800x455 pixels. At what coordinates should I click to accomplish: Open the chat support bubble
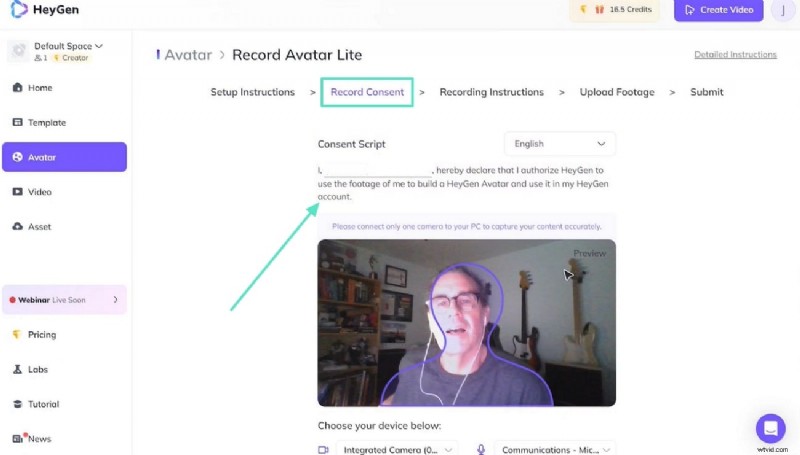click(x=770, y=428)
